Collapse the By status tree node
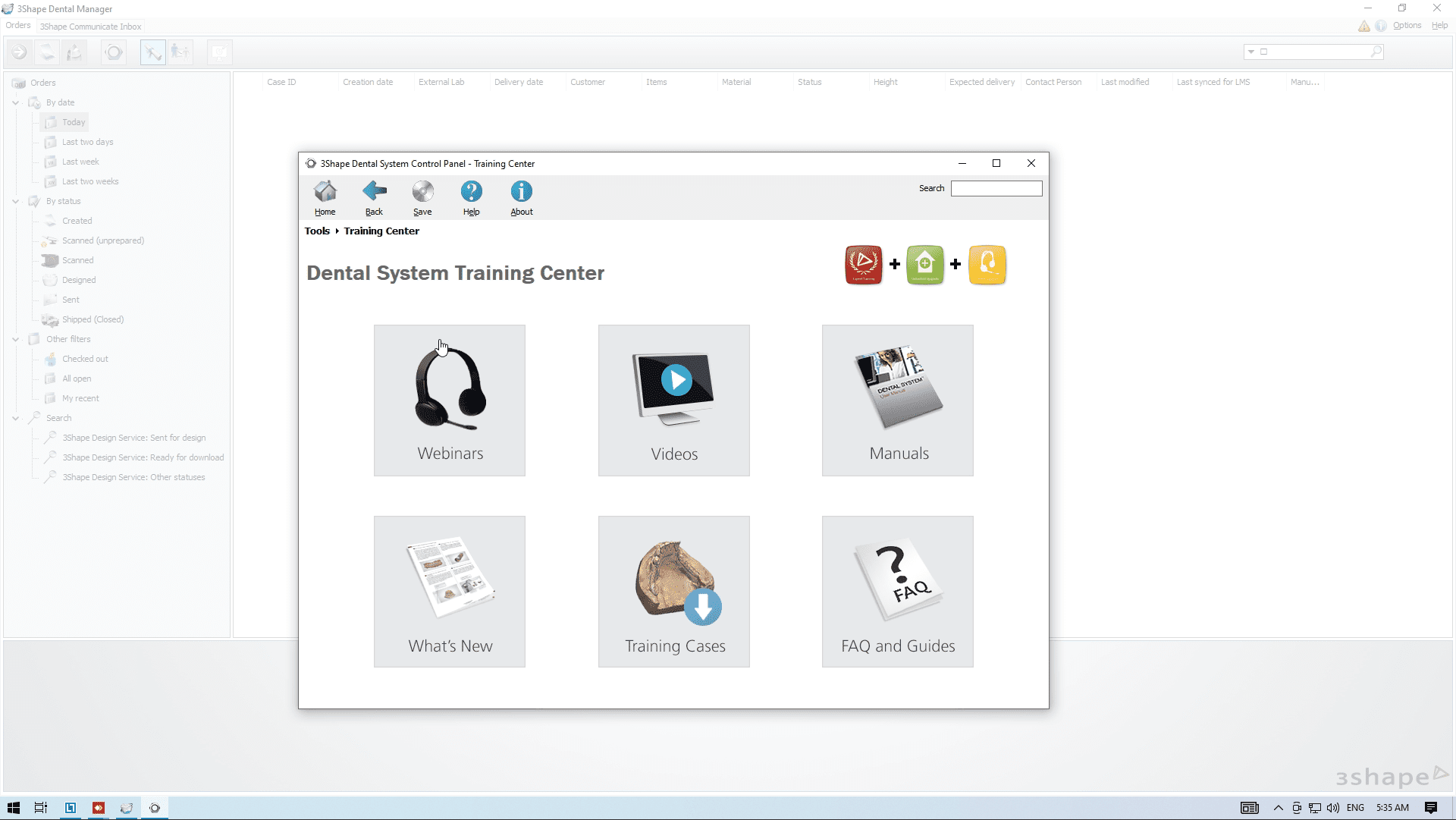This screenshot has width=1456, height=820. tap(16, 201)
